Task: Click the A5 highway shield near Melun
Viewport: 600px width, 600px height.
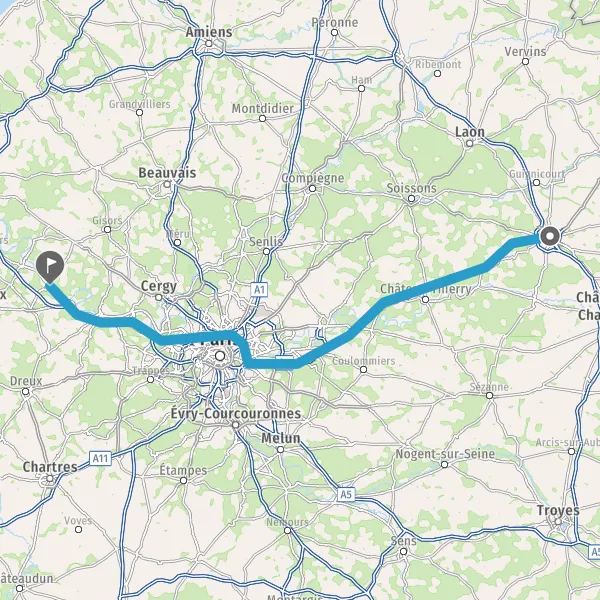Action: coord(346,494)
